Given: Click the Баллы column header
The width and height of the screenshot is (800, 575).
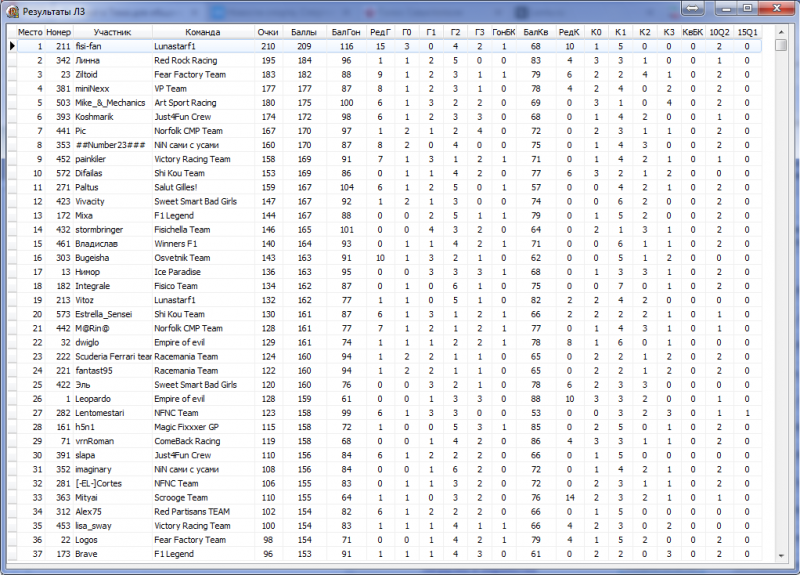Looking at the screenshot, I should pos(304,33).
